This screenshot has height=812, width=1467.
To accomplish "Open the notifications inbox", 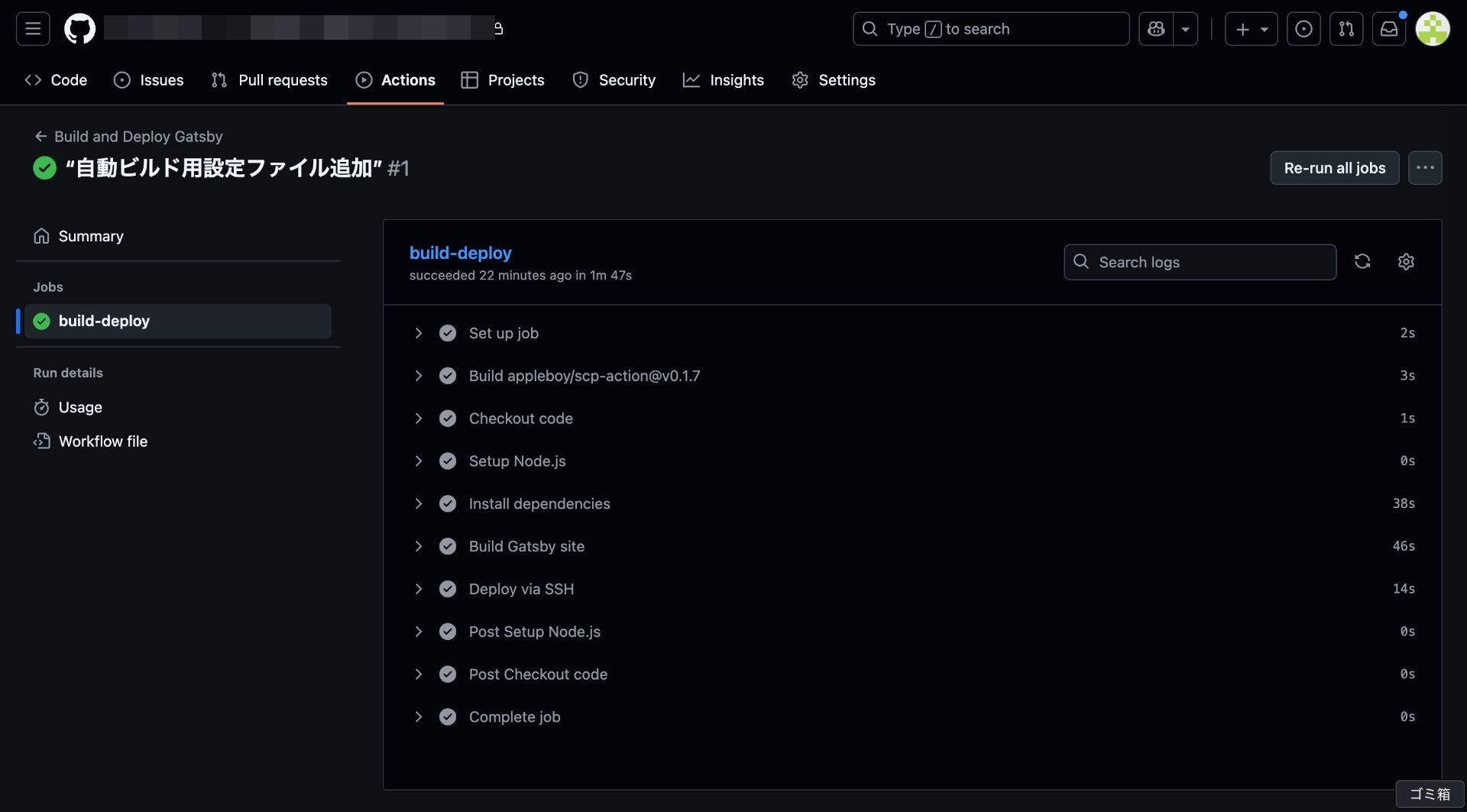I will click(x=1389, y=29).
